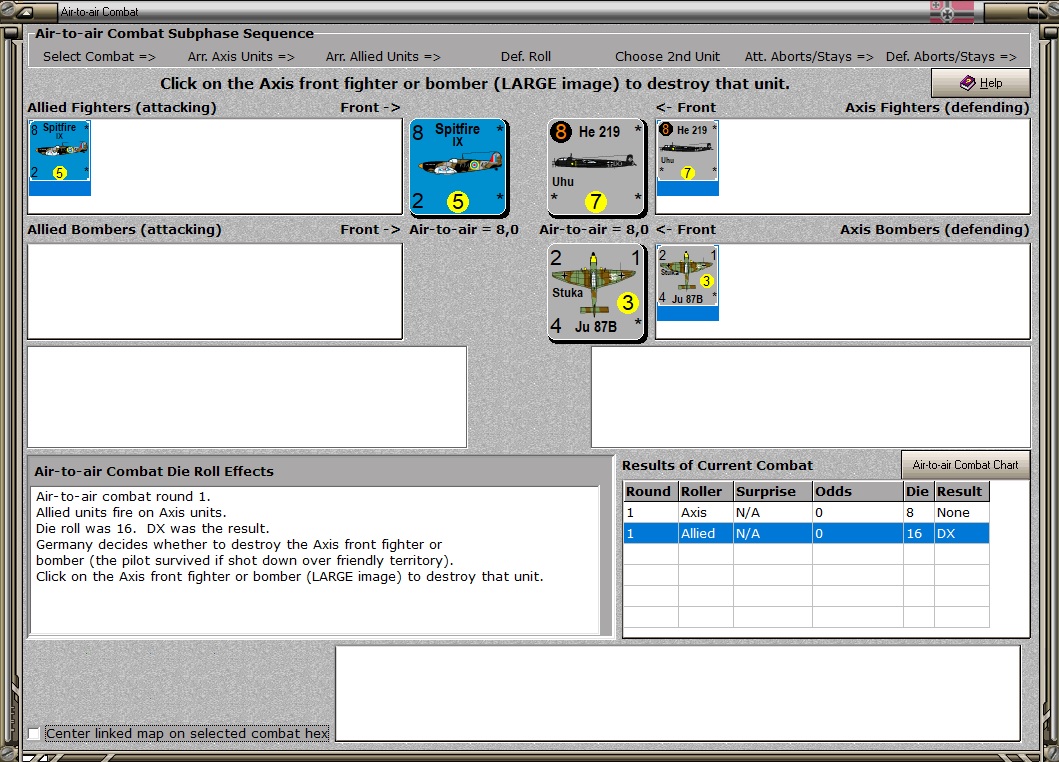Click the Axis Bombers (defending) label

point(934,230)
